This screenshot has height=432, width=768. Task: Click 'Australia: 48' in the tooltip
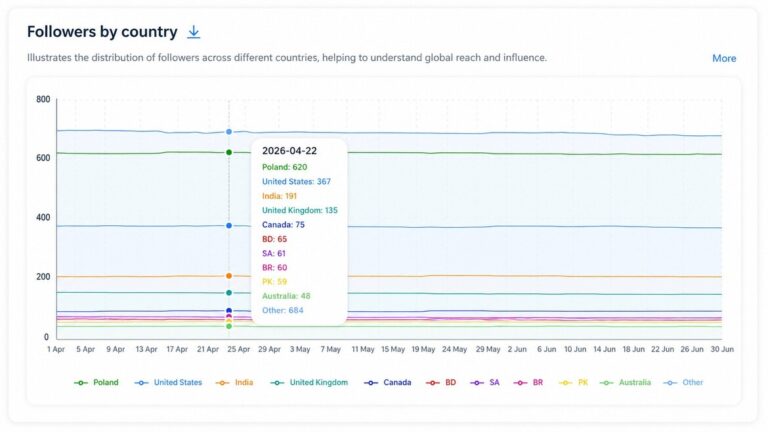pyautogui.click(x=286, y=296)
